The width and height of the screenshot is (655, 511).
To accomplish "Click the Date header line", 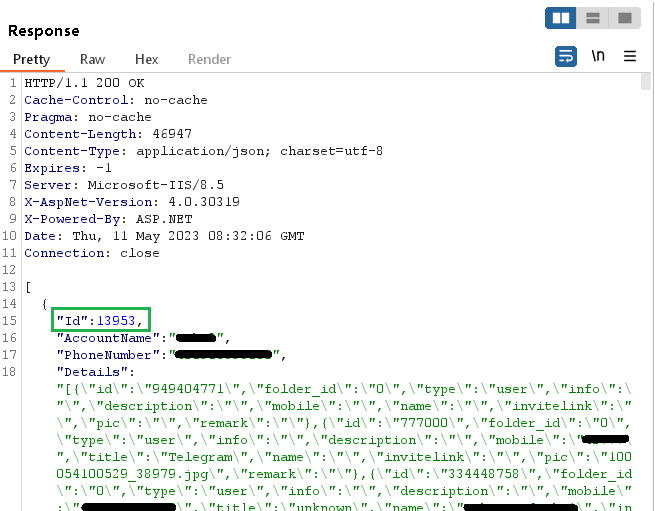I will point(164,236).
